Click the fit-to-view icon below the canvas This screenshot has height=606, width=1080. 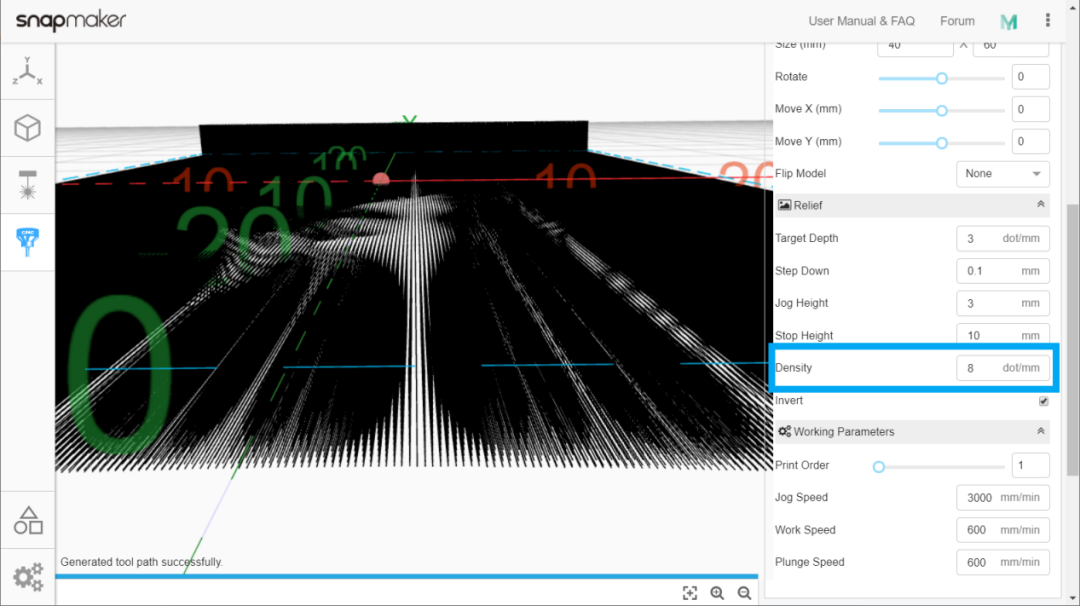coord(689,593)
